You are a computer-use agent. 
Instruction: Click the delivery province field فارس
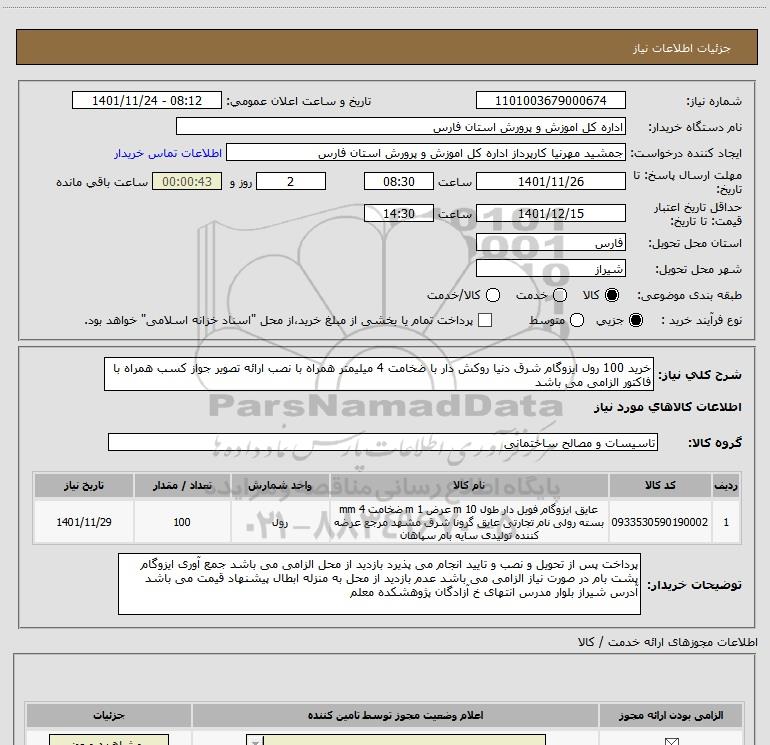[550, 243]
